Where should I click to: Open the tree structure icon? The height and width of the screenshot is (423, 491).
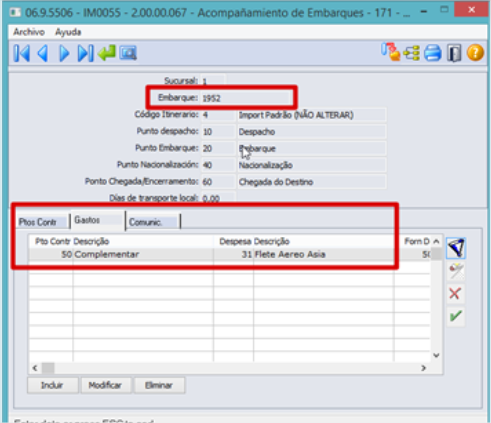[x=411, y=53]
